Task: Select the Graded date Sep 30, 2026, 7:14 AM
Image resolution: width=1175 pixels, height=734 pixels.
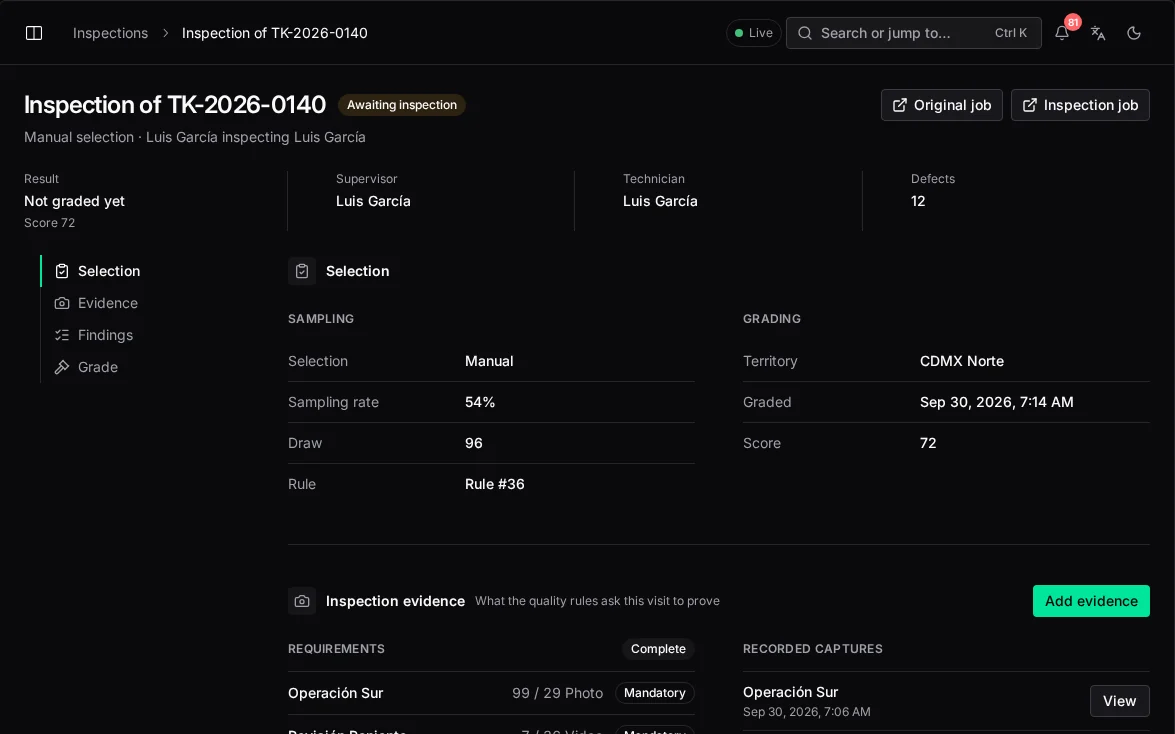Action: pos(996,402)
